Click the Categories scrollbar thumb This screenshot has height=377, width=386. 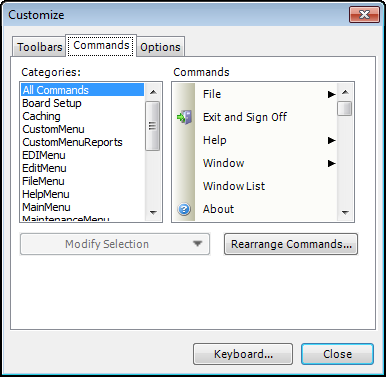153,126
